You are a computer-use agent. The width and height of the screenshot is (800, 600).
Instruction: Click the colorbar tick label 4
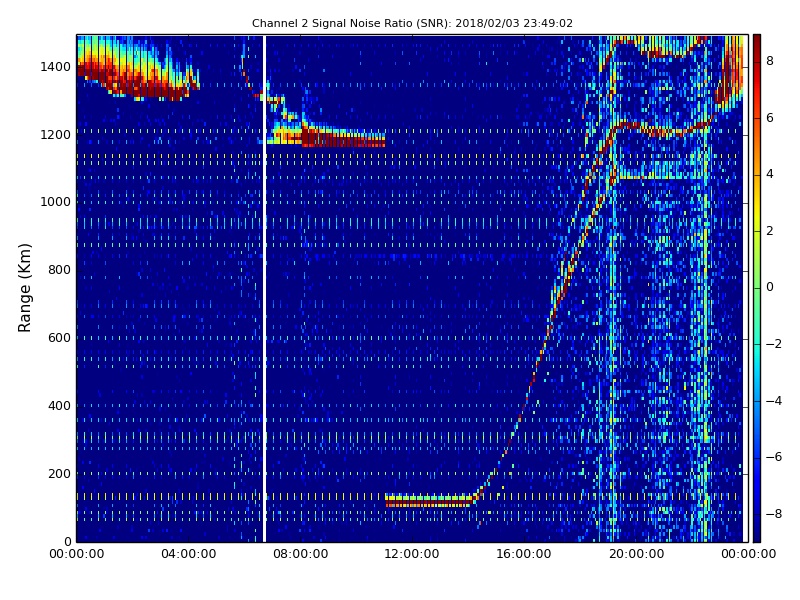[x=770, y=174]
